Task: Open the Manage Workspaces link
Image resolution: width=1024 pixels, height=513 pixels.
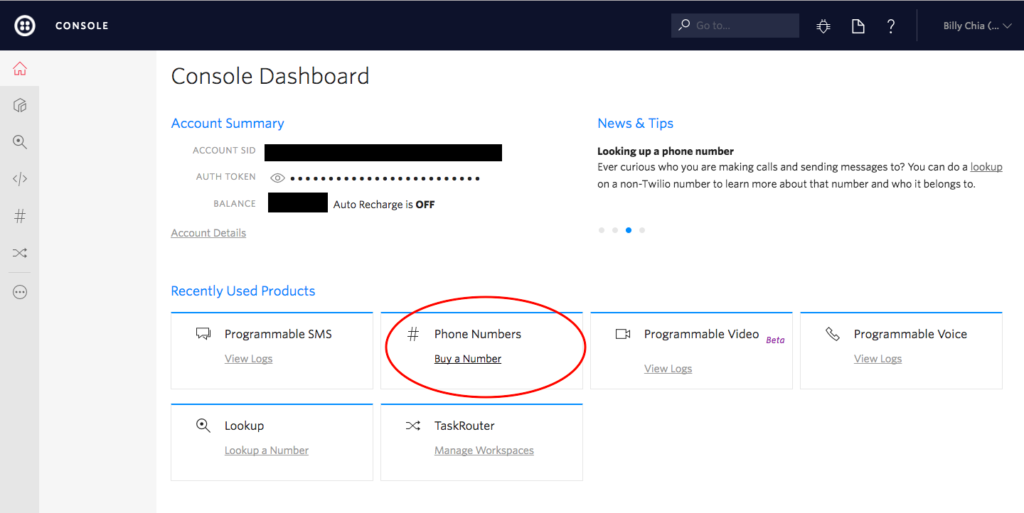Action: click(x=484, y=450)
